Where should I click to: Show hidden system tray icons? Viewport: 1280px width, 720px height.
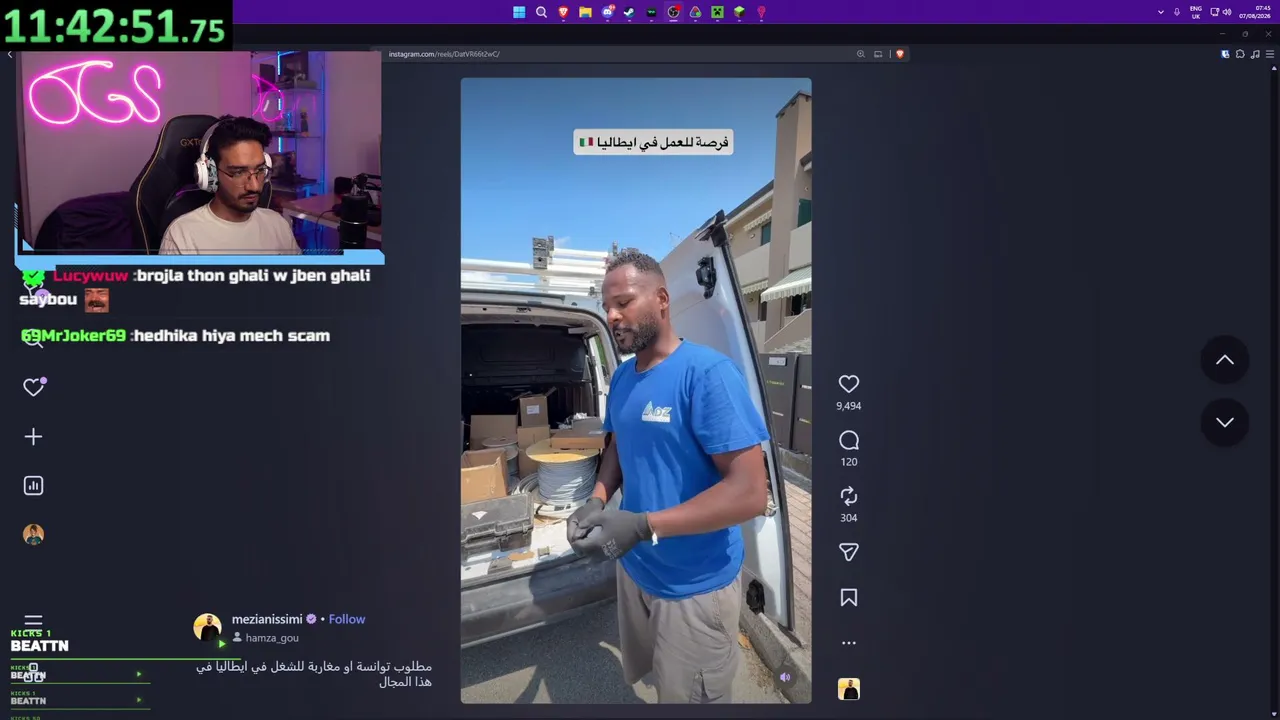coord(1160,12)
